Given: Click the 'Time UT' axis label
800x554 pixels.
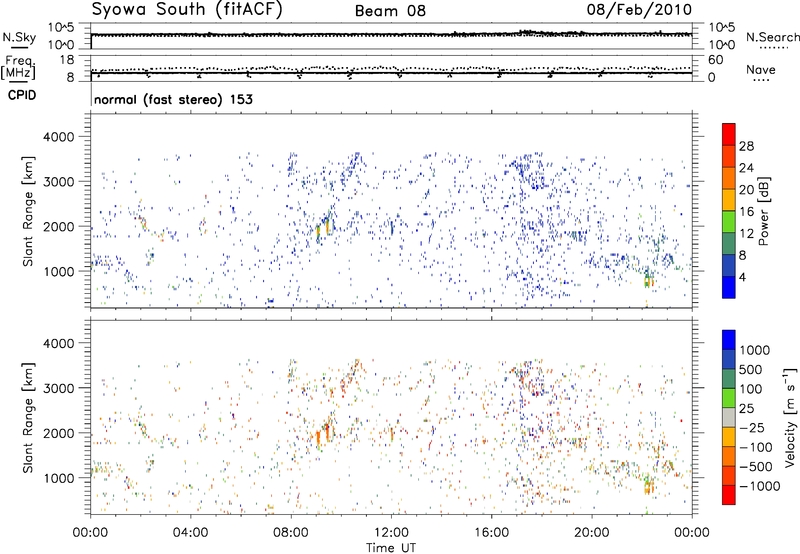Looking at the screenshot, I should click(391, 548).
